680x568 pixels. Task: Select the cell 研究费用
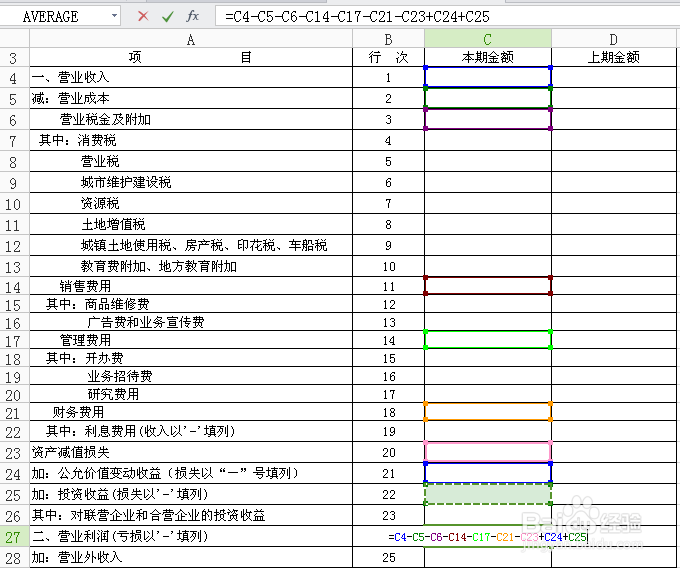tap(191, 394)
